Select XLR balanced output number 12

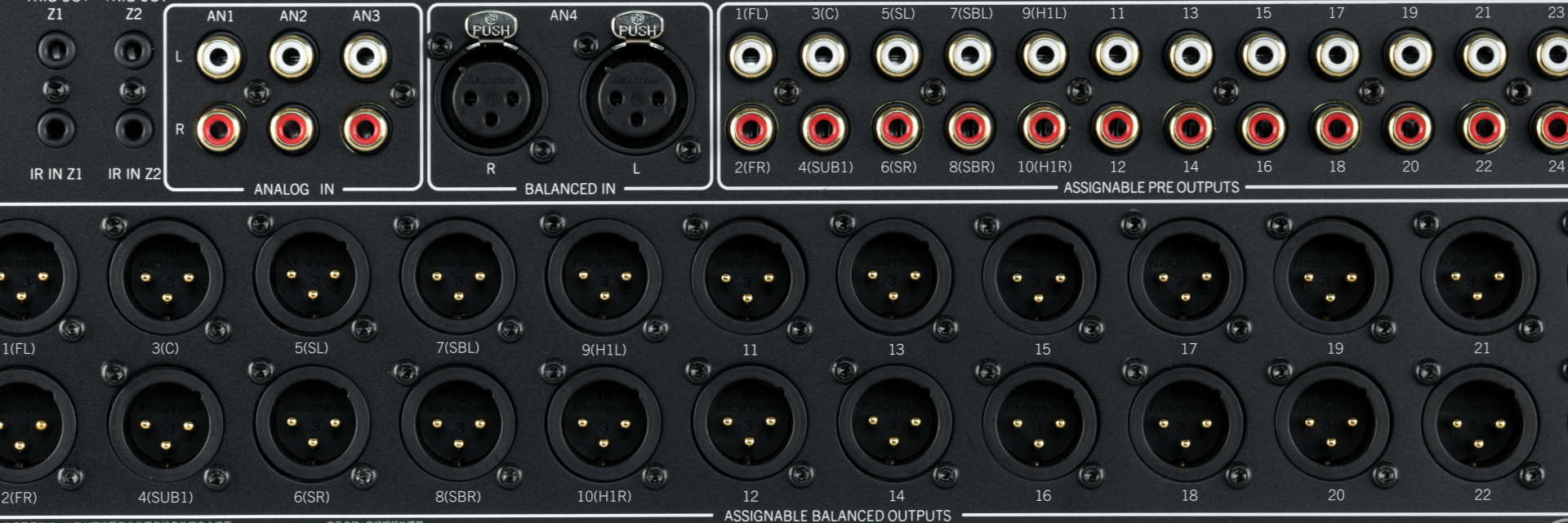point(749,424)
